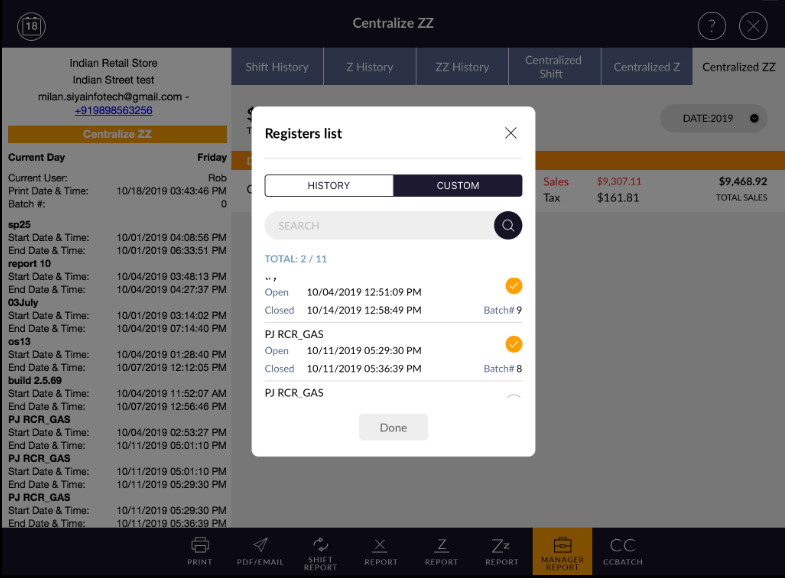Open the CCBatch icon
Screen dimensions: 785x578
click(x=622, y=550)
